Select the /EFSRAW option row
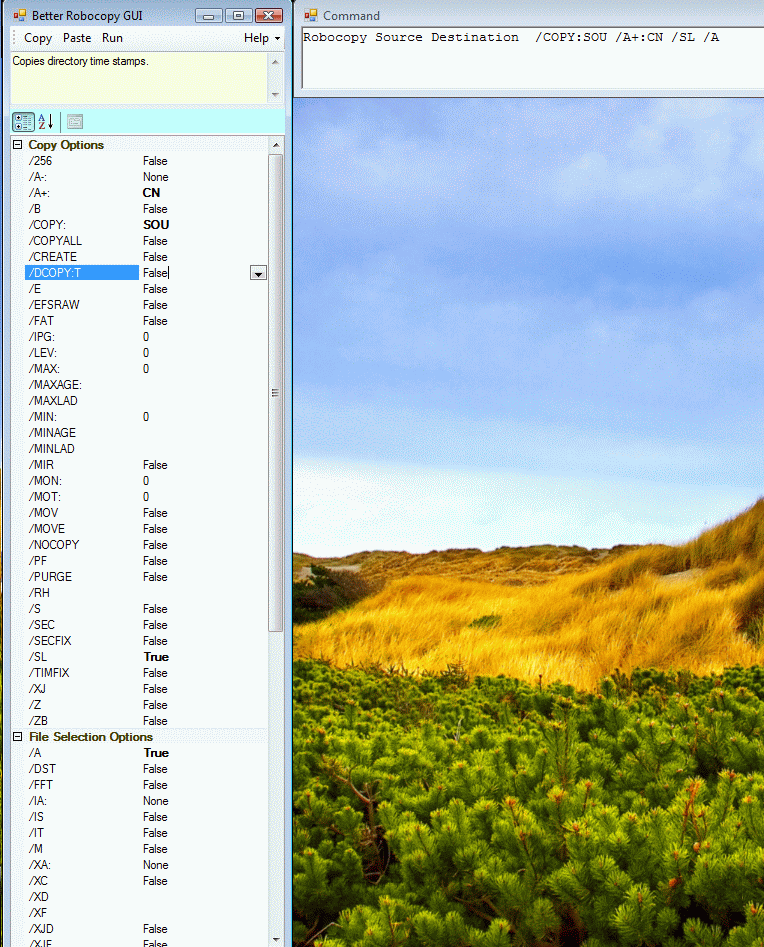764x947 pixels. (147, 305)
